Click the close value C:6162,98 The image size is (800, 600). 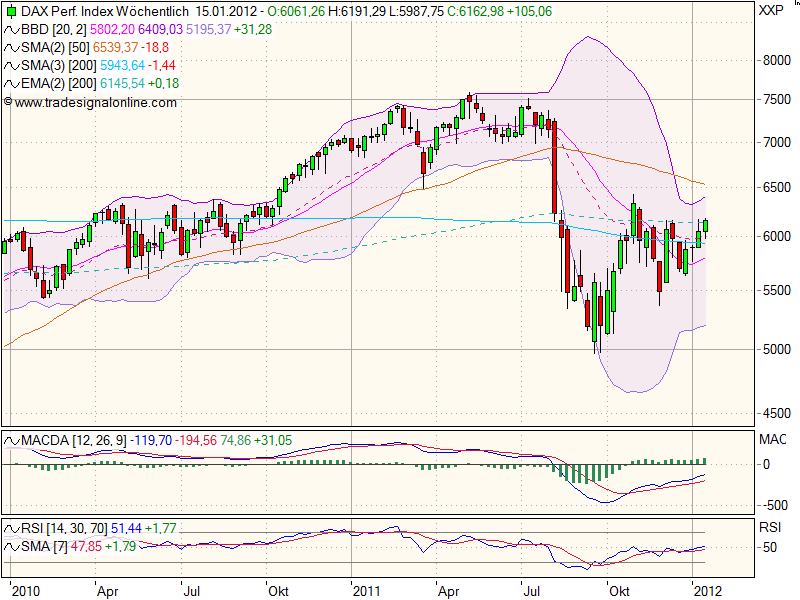pos(476,11)
